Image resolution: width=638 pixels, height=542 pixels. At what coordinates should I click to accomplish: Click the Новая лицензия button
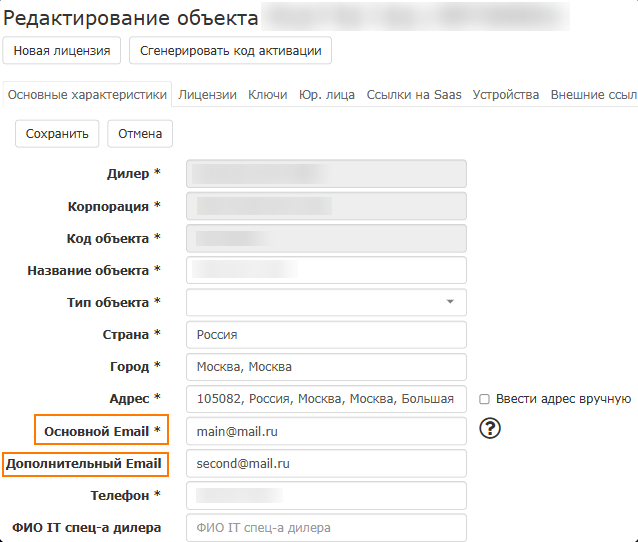point(62,50)
